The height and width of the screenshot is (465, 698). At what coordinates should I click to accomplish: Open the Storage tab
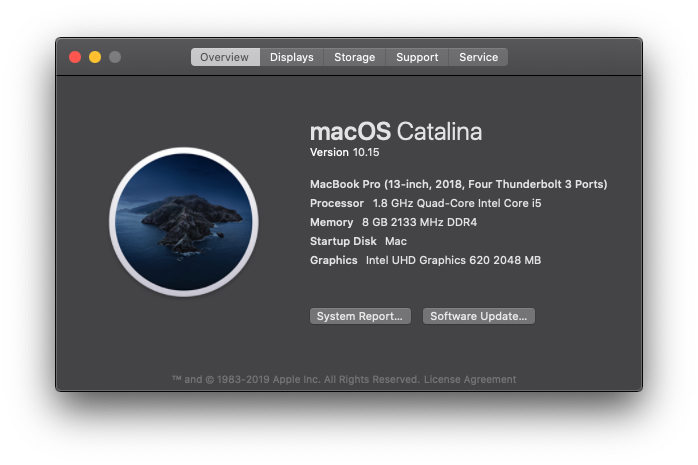pos(354,57)
